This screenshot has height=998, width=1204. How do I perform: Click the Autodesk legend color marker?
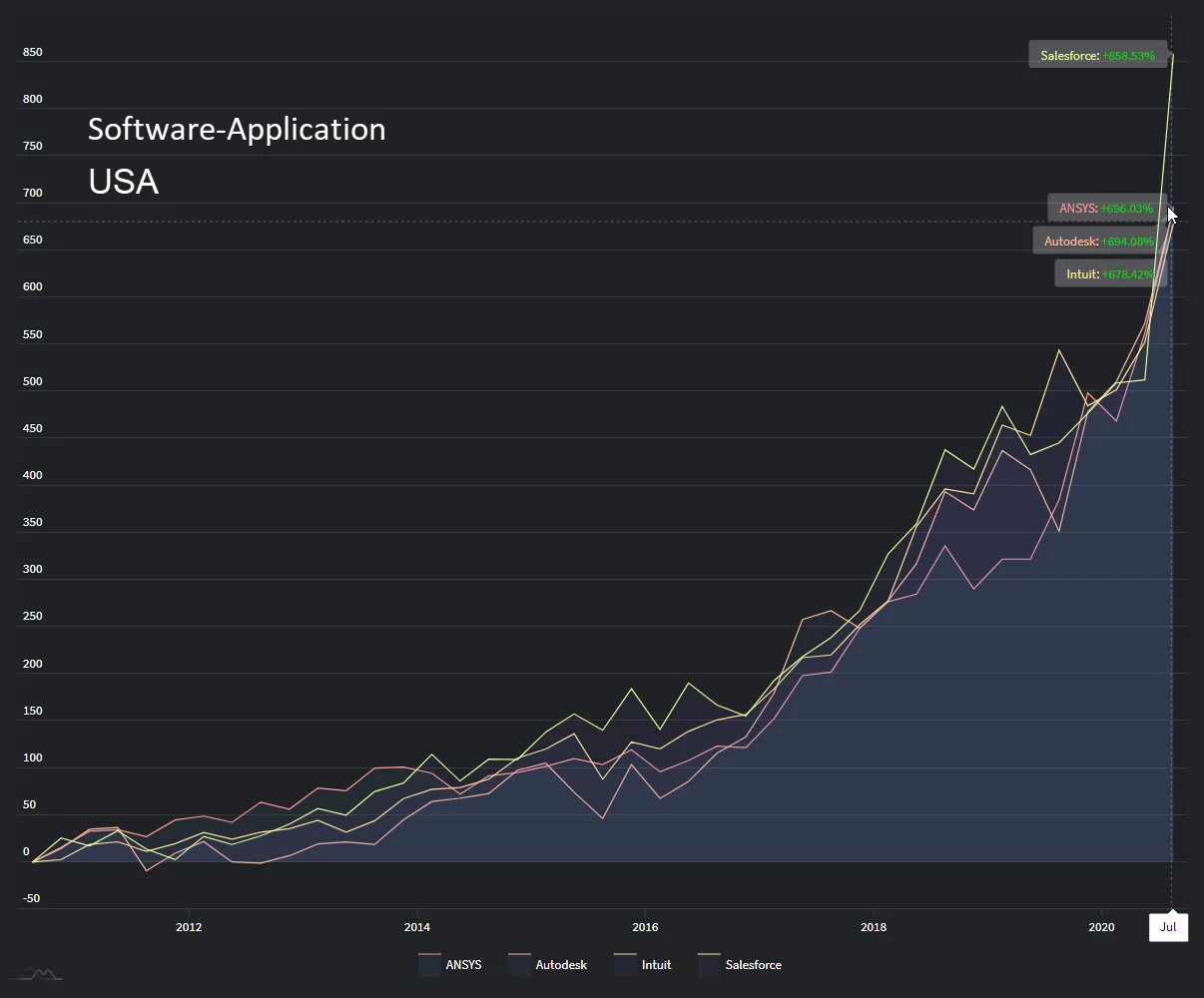[x=519, y=965]
